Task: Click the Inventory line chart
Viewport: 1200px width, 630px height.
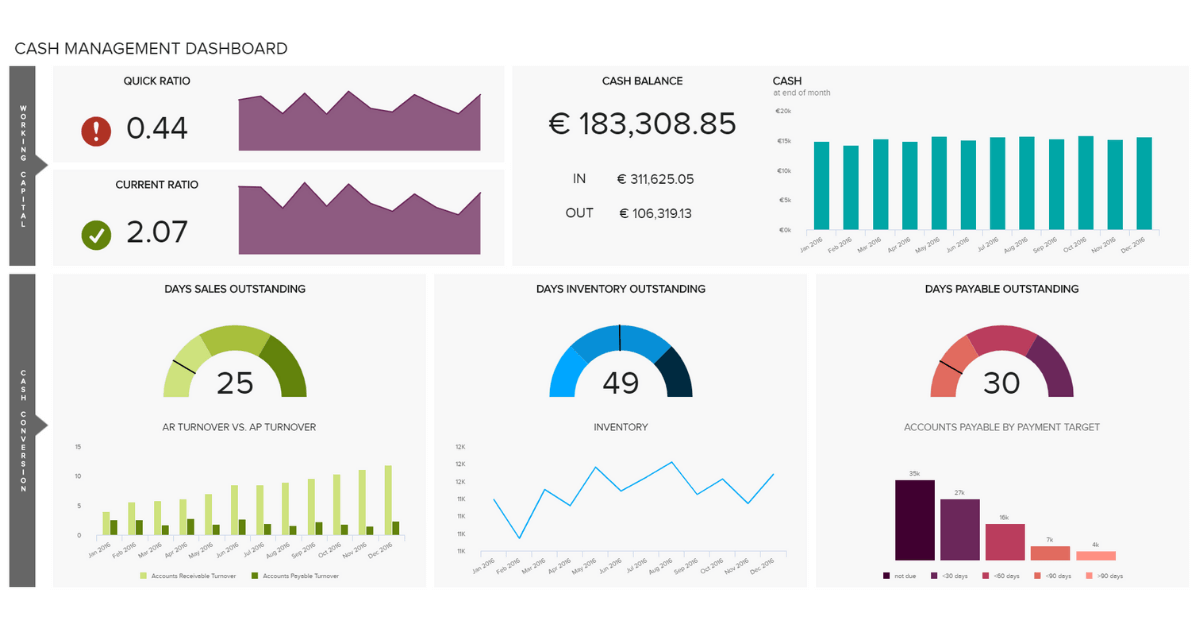Action: [634, 500]
